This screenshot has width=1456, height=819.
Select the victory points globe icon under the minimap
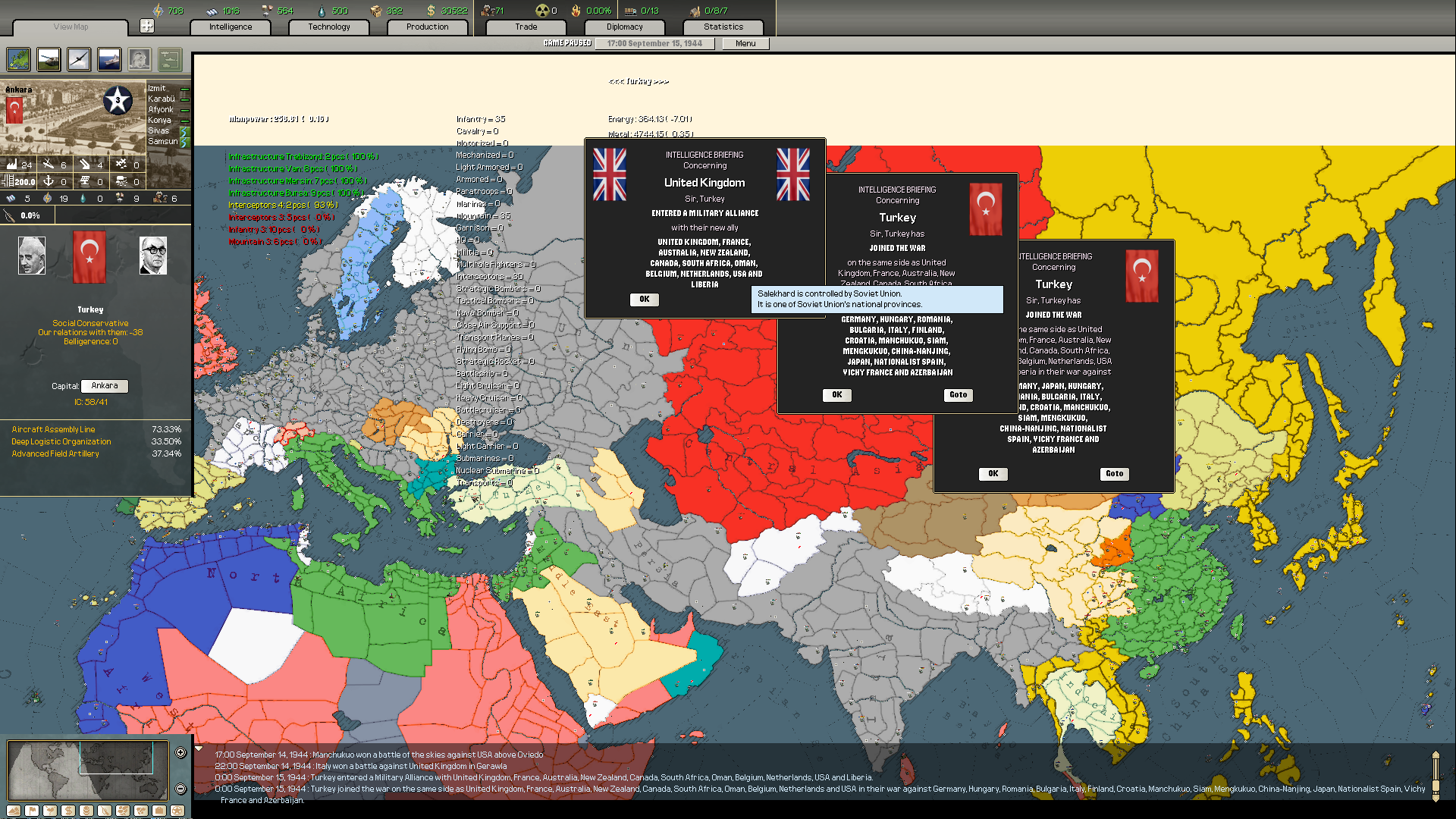pos(176,810)
